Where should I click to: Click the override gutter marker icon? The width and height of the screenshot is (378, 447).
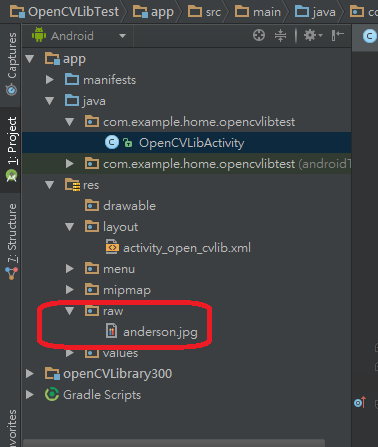pyautogui.click(x=360, y=403)
